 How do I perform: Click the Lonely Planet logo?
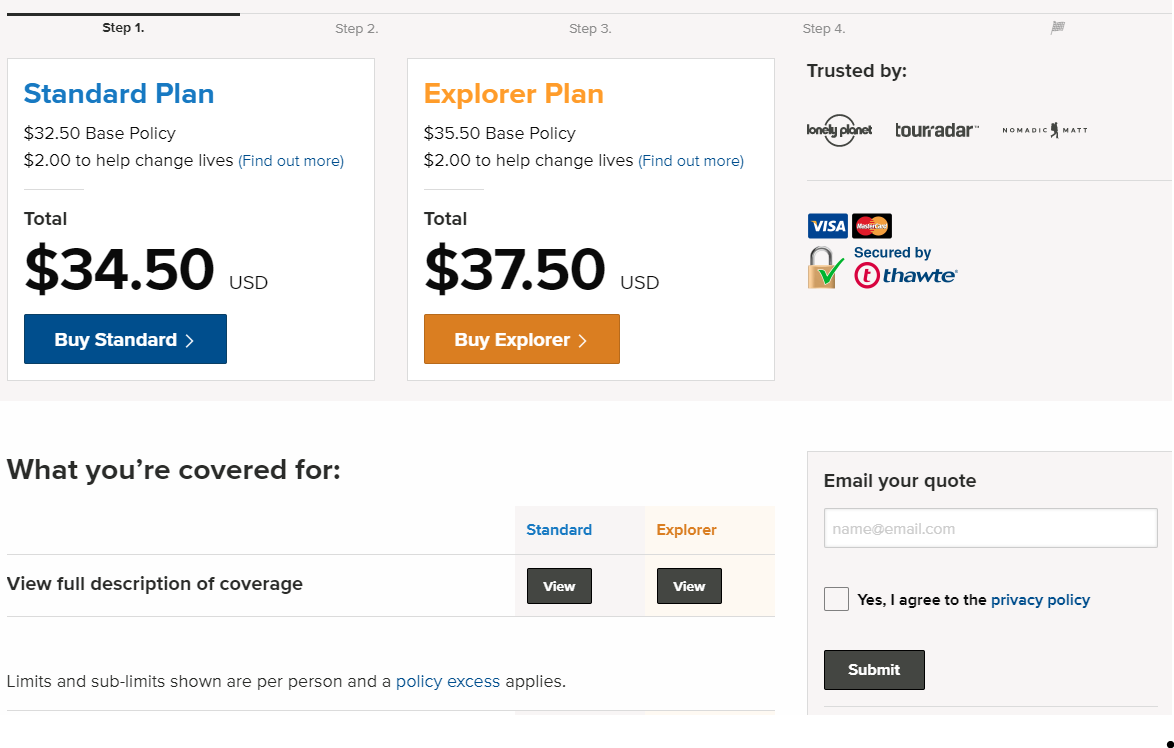coord(839,130)
